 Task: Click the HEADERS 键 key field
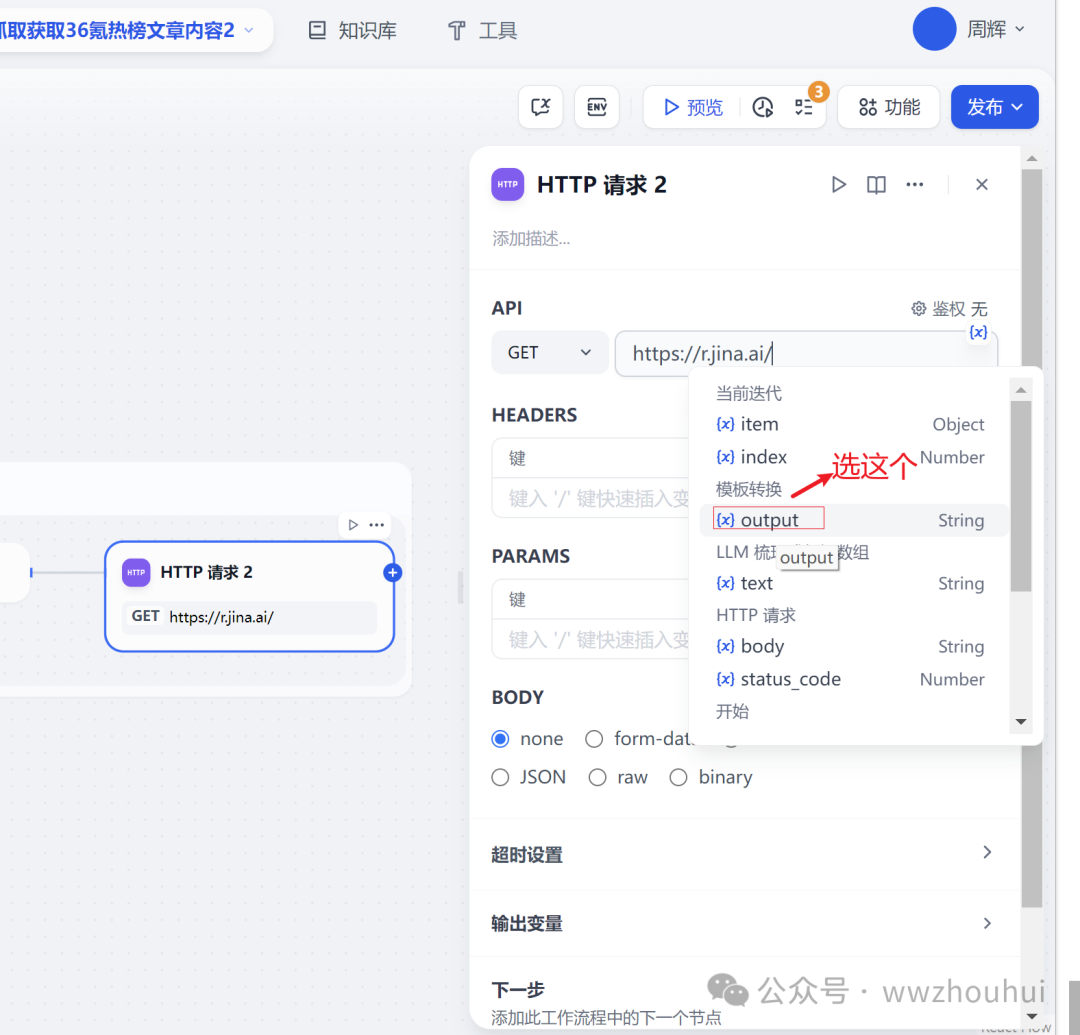click(x=590, y=458)
